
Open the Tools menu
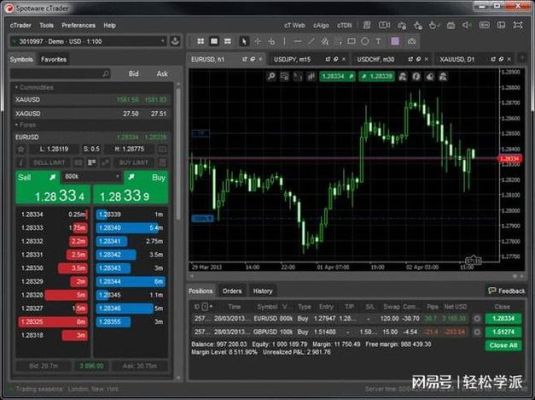tap(46, 25)
